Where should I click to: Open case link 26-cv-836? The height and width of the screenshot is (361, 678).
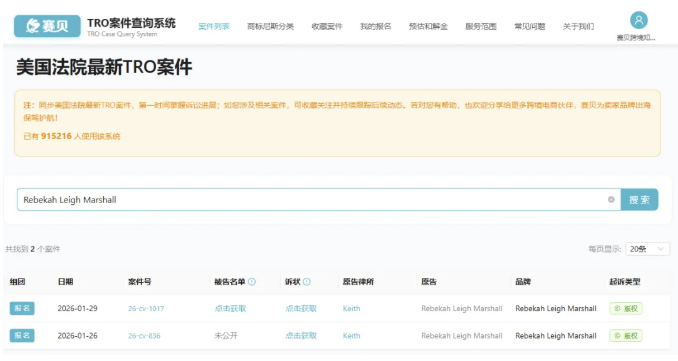point(144,336)
